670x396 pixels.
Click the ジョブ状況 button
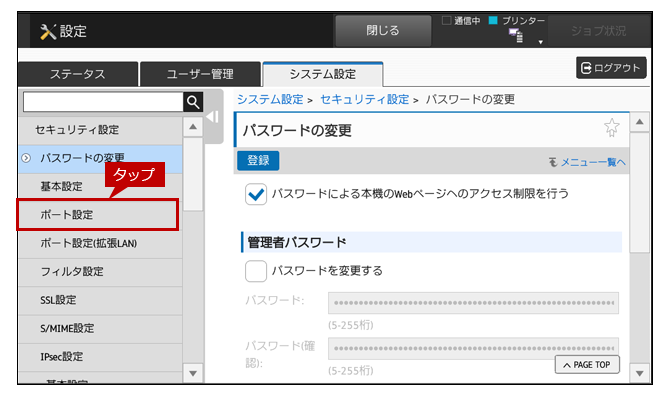599,31
